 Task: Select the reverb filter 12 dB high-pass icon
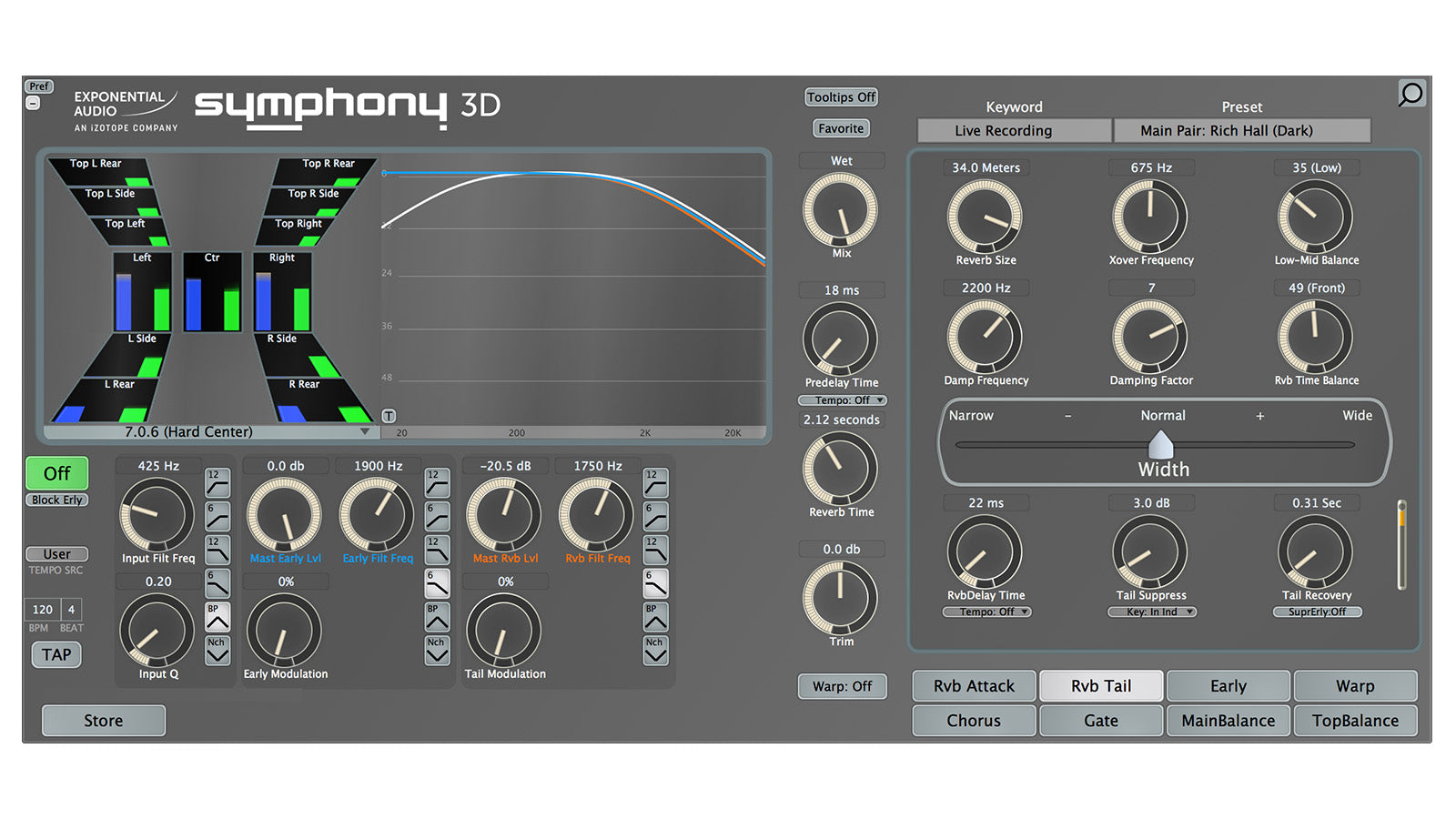[x=656, y=483]
